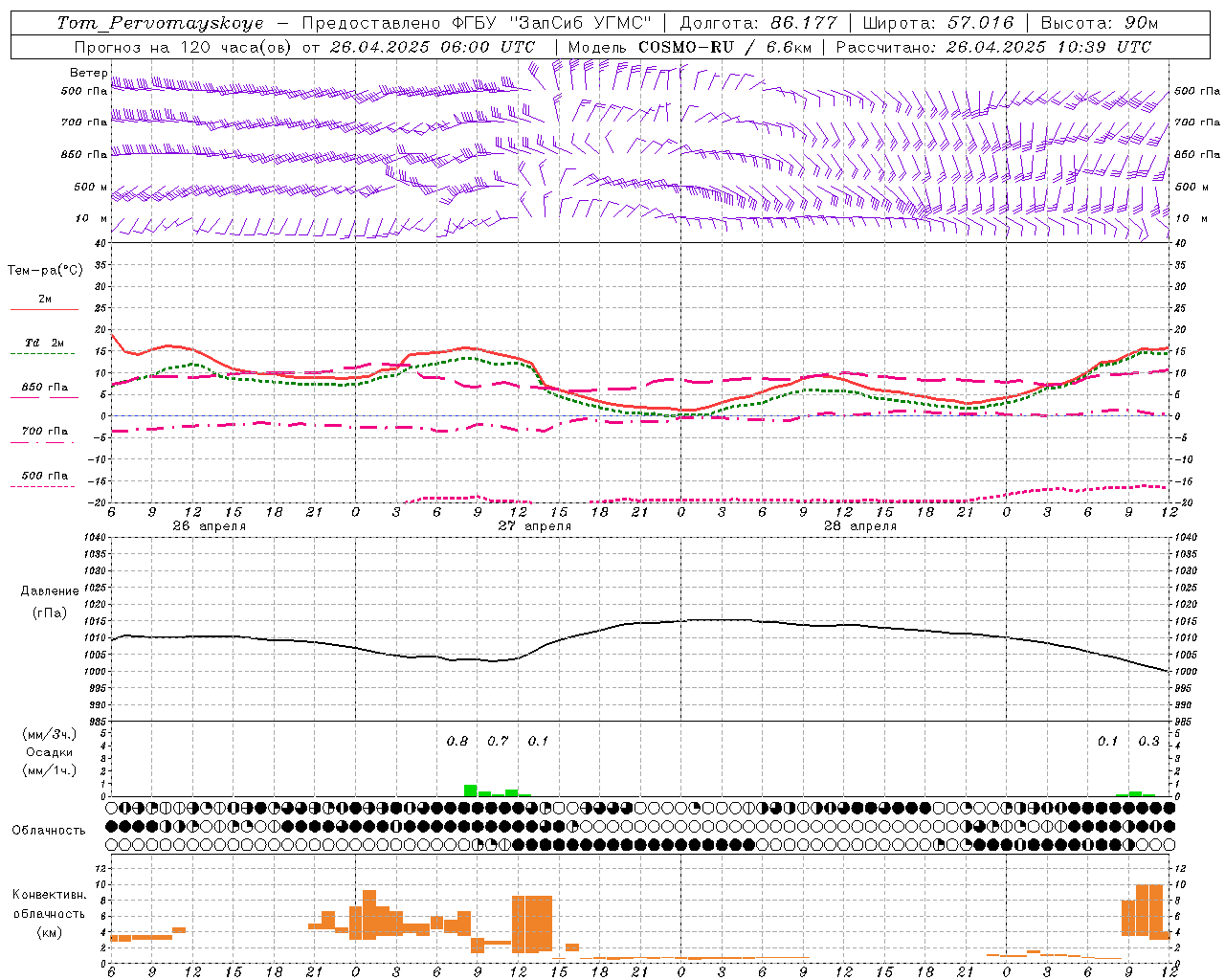Screen dimensions: 1225x980
Task: Click the (мм/3ч.) precipitation unit label
Action: pyautogui.click(x=49, y=734)
